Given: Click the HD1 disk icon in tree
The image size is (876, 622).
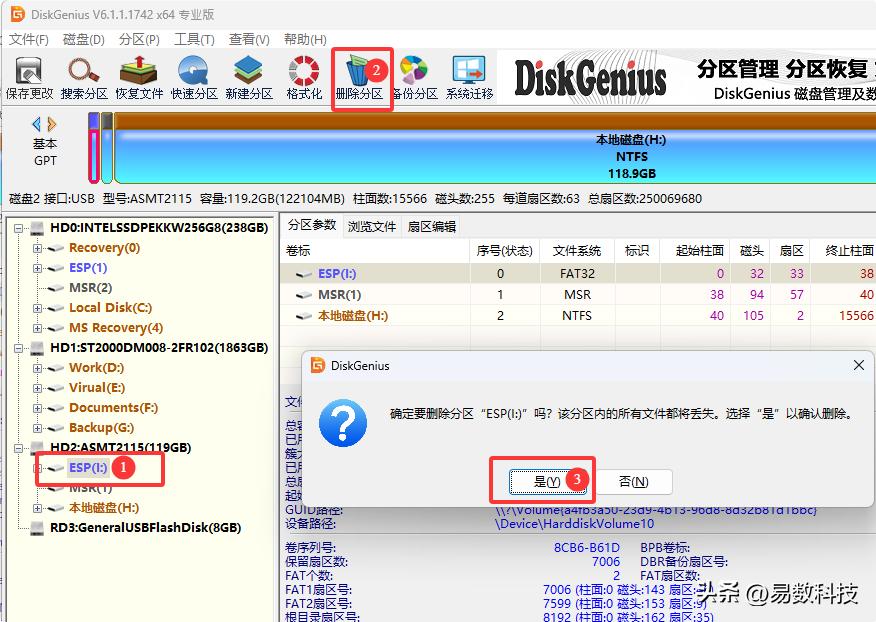Looking at the screenshot, I should pos(37,348).
